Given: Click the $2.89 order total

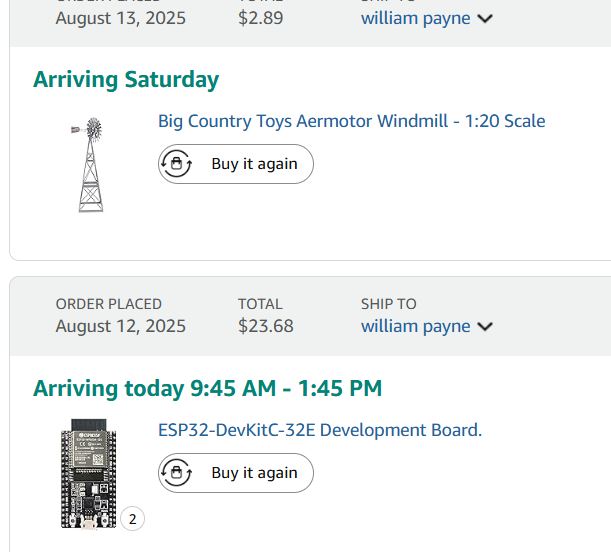Looking at the screenshot, I should coord(260,18).
